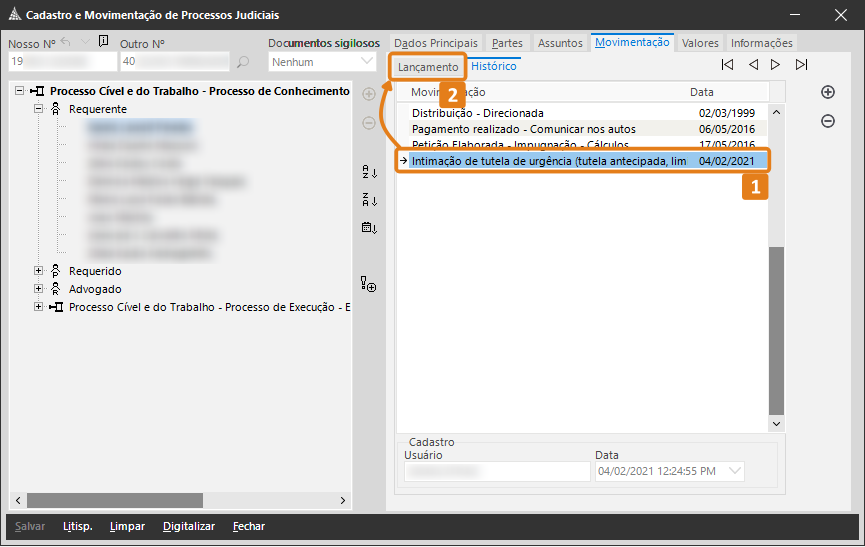Click the magnifier search icon beside Outro Nº
865x547 pixels.
(243, 62)
